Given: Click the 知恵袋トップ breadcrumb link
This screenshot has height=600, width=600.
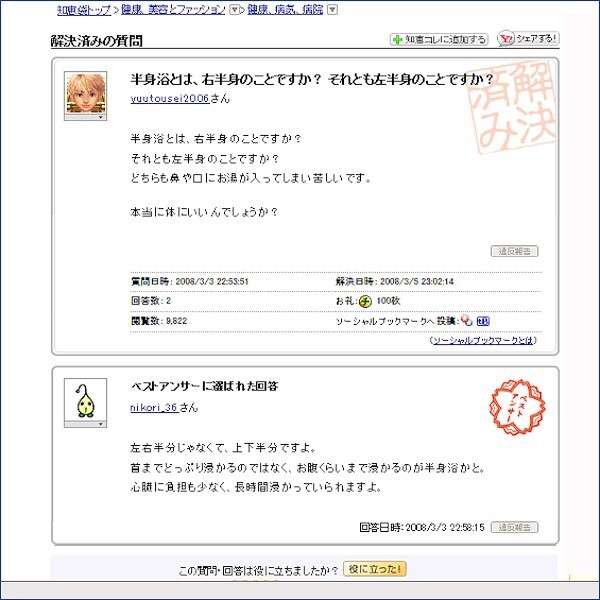Looking at the screenshot, I should (84, 10).
